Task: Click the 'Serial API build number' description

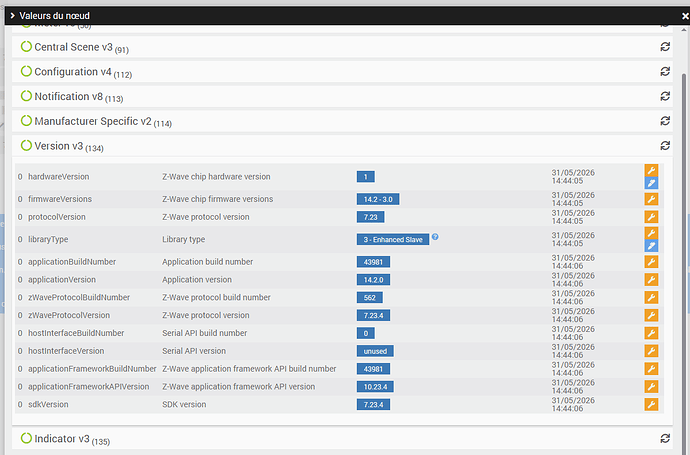Action: (x=205, y=333)
